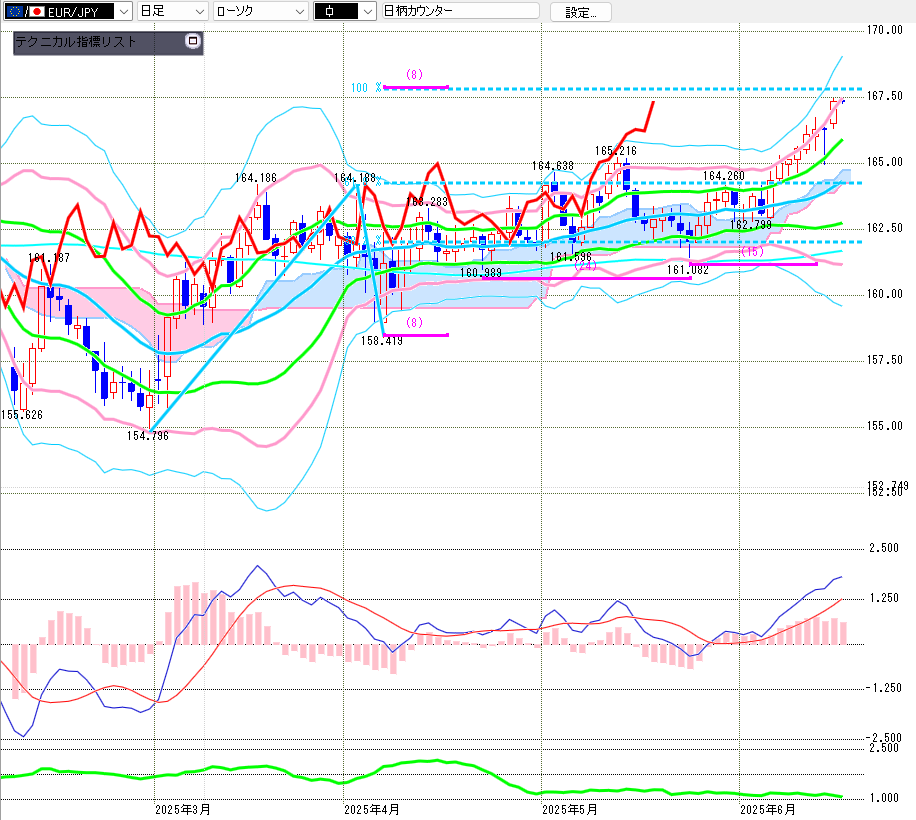The width and height of the screenshot is (916, 820).
Task: Click the 2025年5月 date label
Action: (x=570, y=809)
